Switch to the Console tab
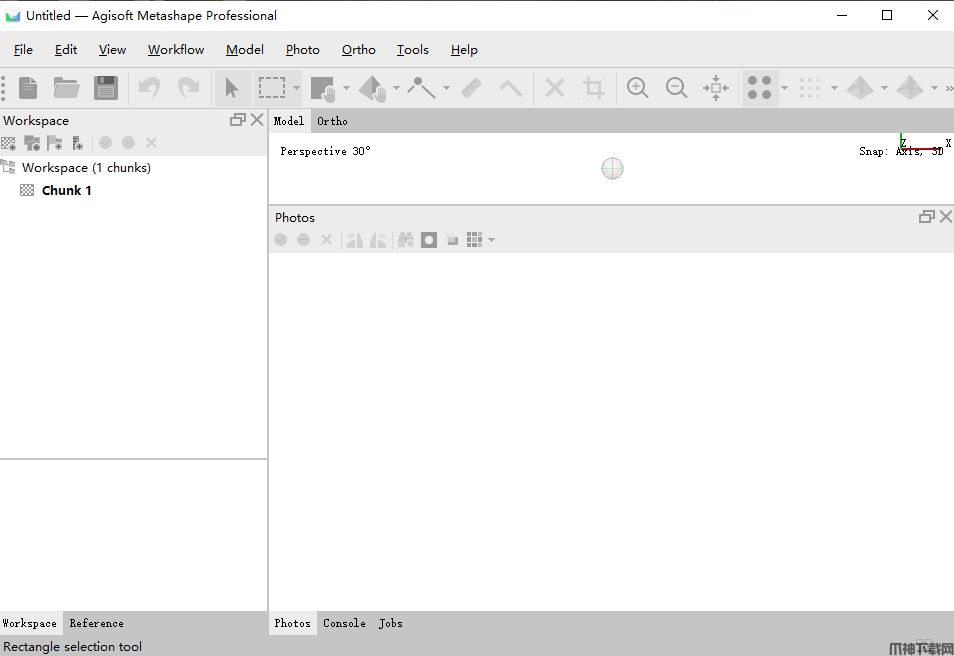The width and height of the screenshot is (954, 656). tap(344, 623)
